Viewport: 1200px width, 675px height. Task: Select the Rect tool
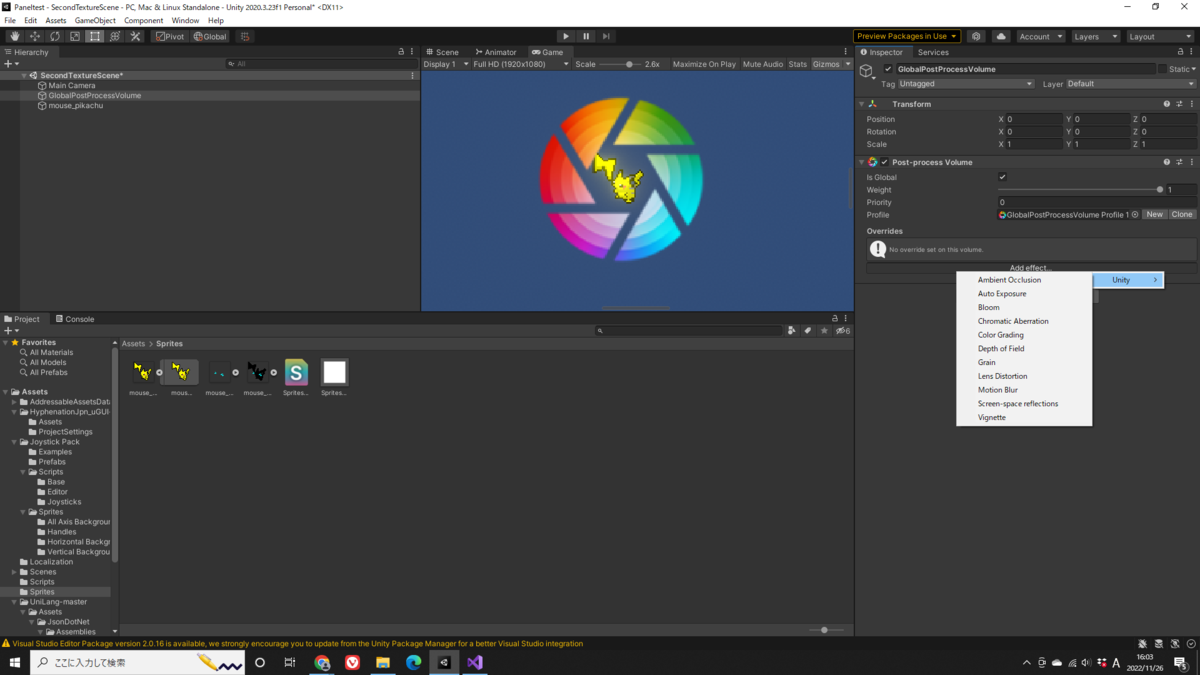[94, 36]
